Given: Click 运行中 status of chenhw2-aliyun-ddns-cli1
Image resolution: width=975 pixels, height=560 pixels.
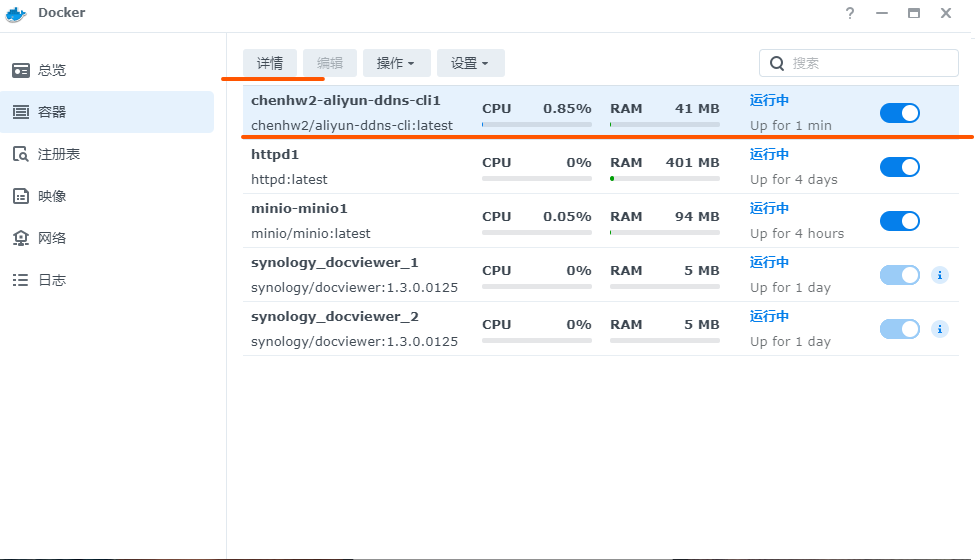Looking at the screenshot, I should click(769, 100).
